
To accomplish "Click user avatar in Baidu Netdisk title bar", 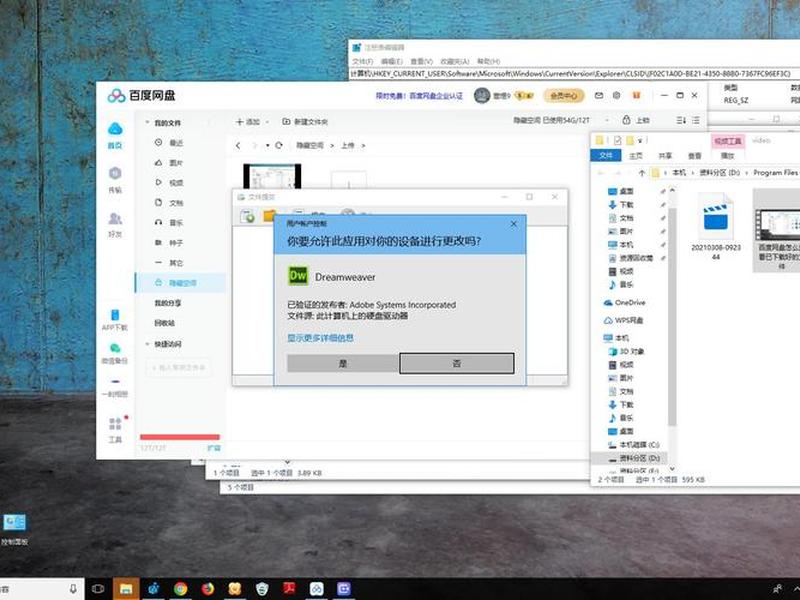I will (x=482, y=95).
